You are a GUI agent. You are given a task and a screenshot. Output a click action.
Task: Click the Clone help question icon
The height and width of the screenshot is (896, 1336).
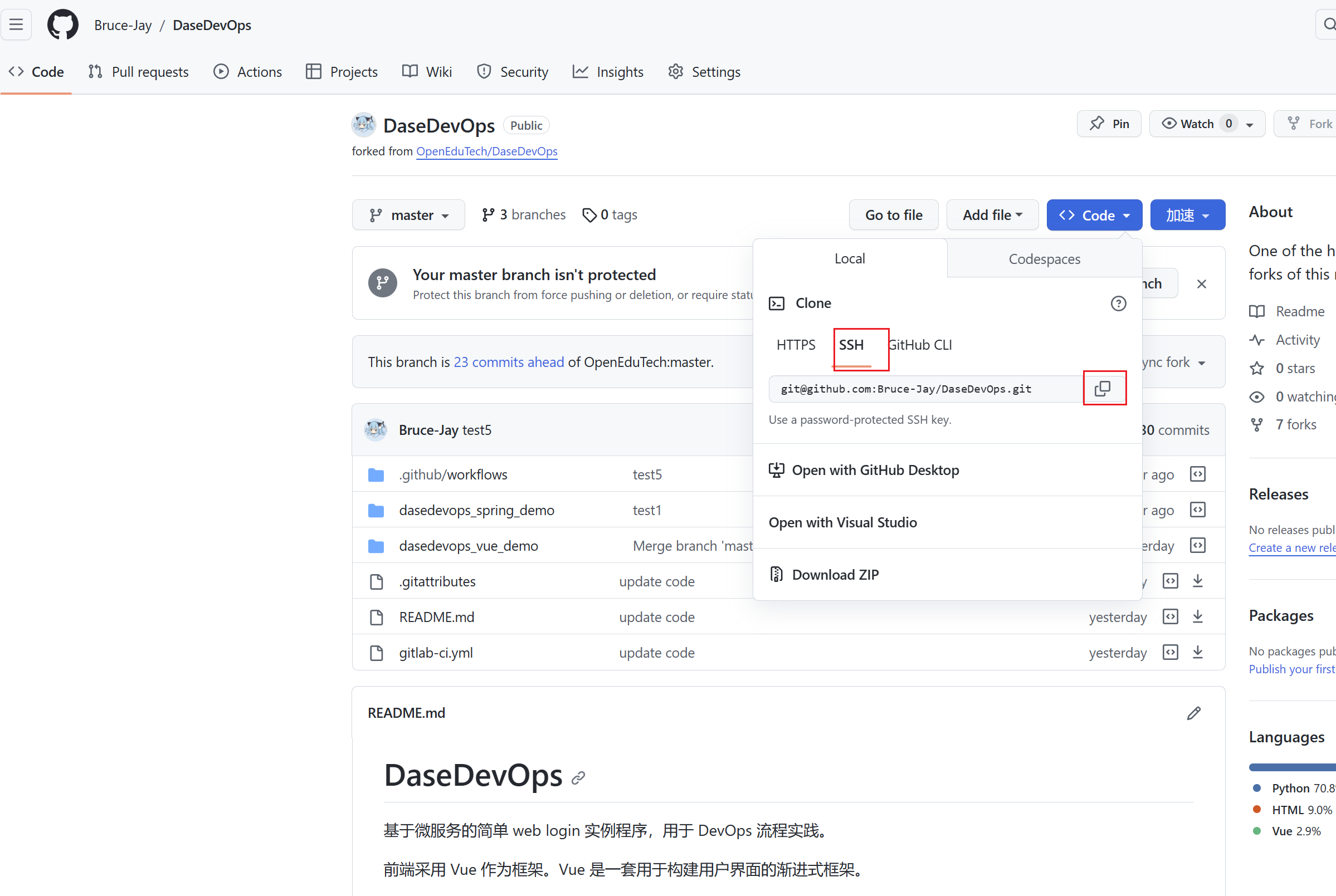click(x=1118, y=303)
